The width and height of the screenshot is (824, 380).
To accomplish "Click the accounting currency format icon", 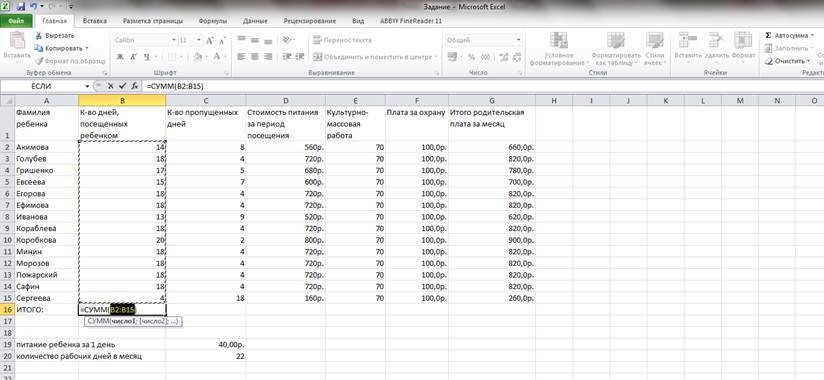I will pos(452,57).
